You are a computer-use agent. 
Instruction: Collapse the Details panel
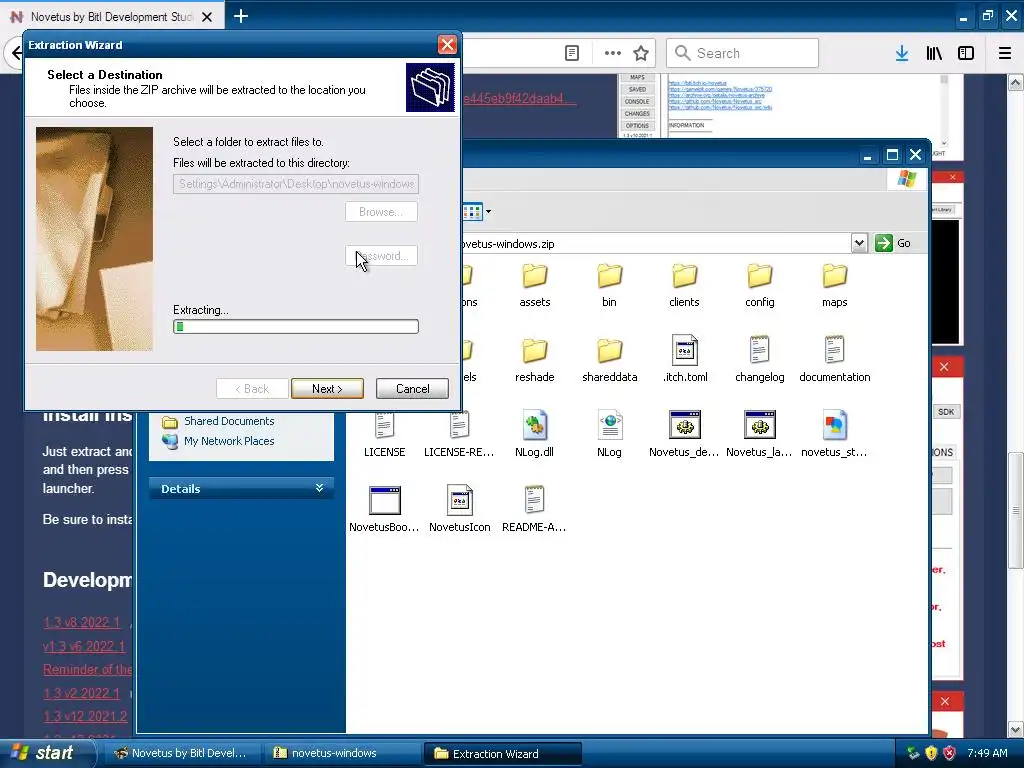(319, 488)
